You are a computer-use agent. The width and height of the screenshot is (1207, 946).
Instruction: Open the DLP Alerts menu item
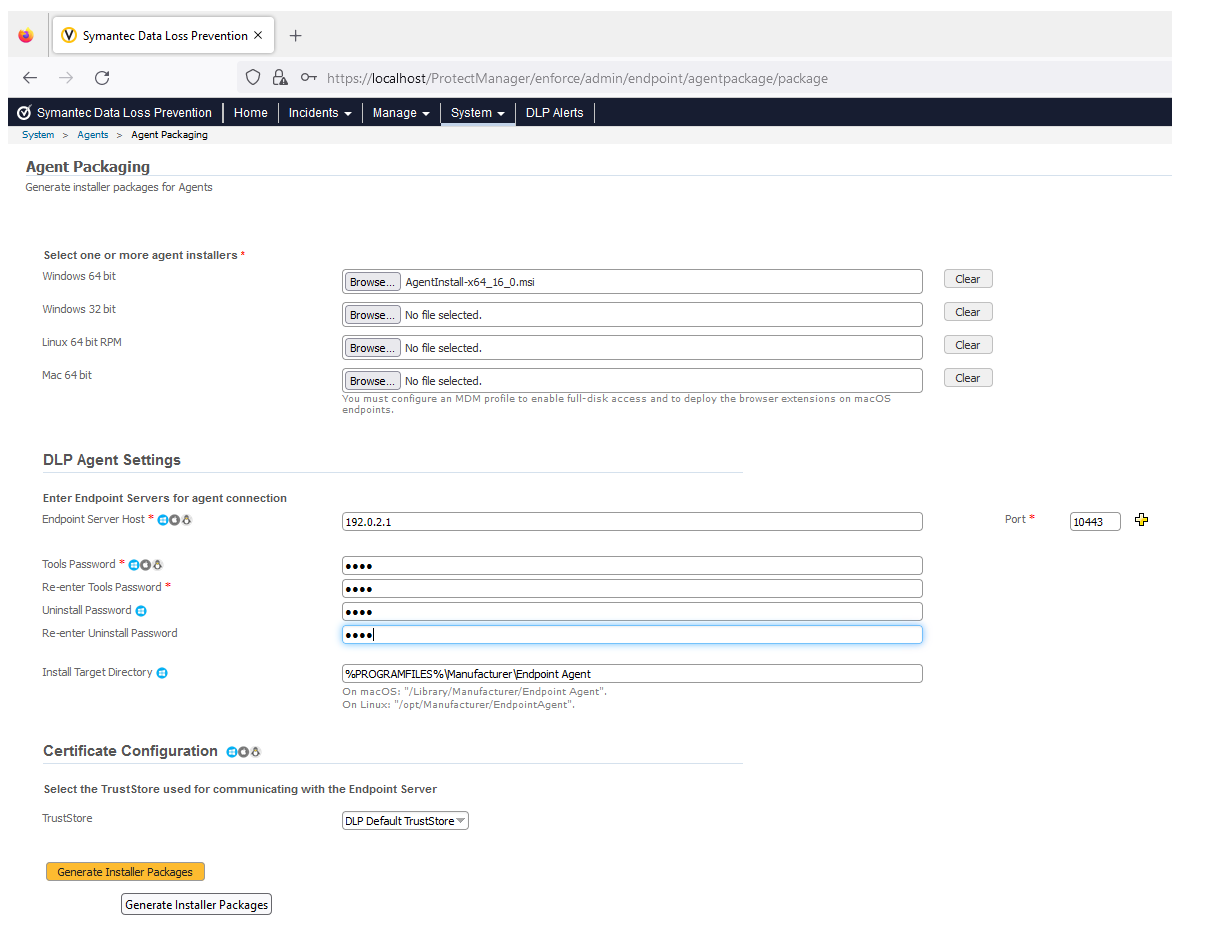pos(555,113)
